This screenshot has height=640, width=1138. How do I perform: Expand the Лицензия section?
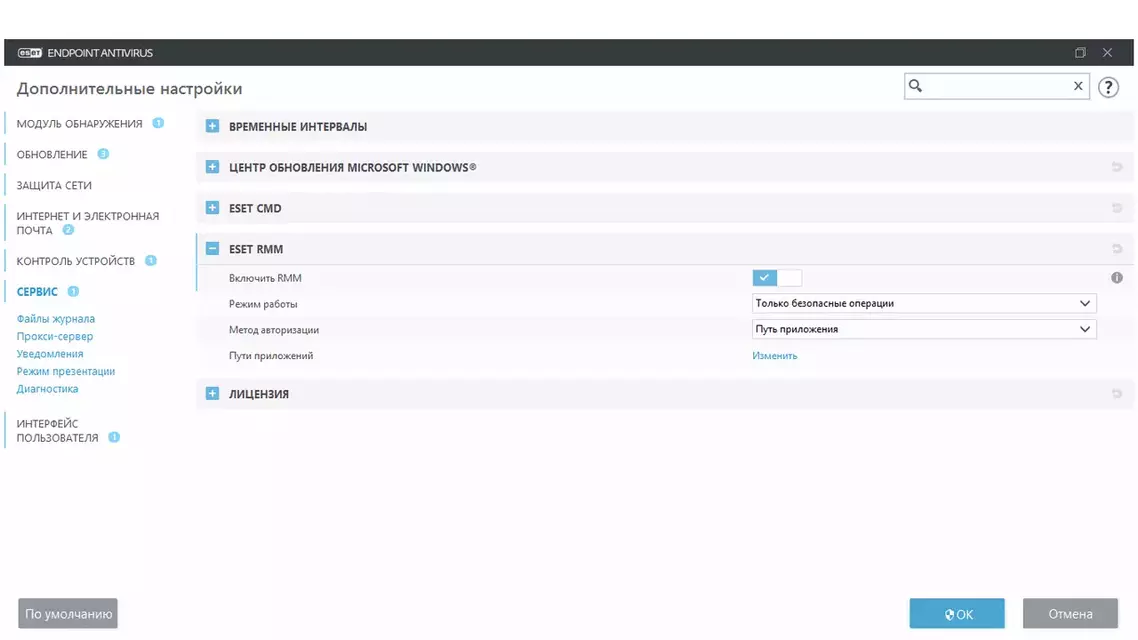tap(212, 393)
